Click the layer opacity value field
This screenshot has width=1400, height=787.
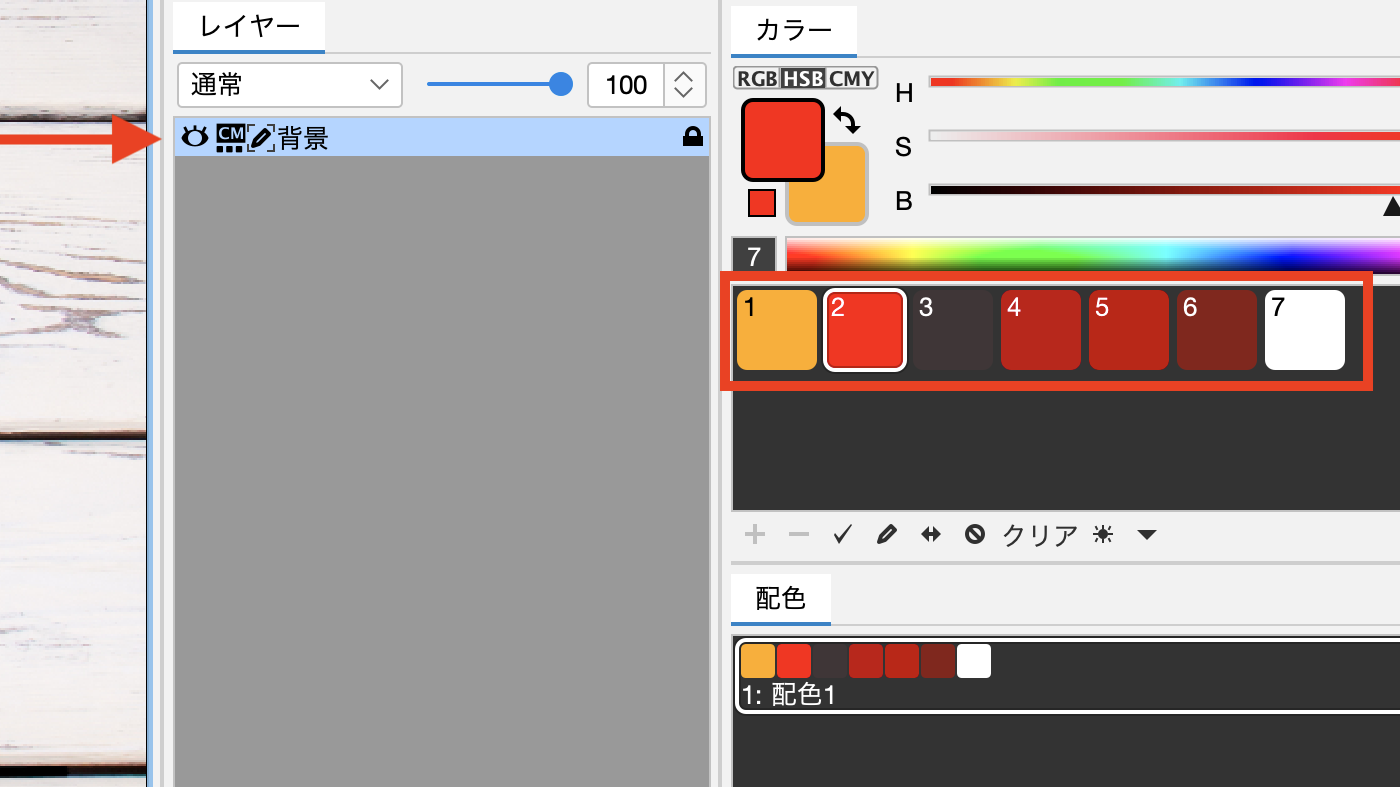click(x=626, y=85)
